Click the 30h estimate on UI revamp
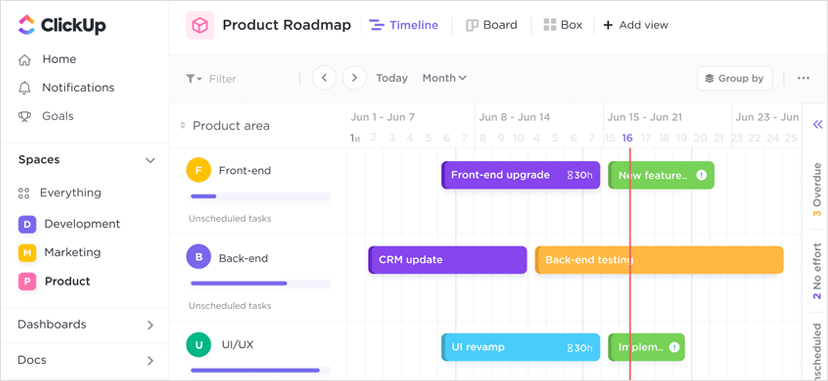The height and width of the screenshot is (381, 828). [580, 348]
